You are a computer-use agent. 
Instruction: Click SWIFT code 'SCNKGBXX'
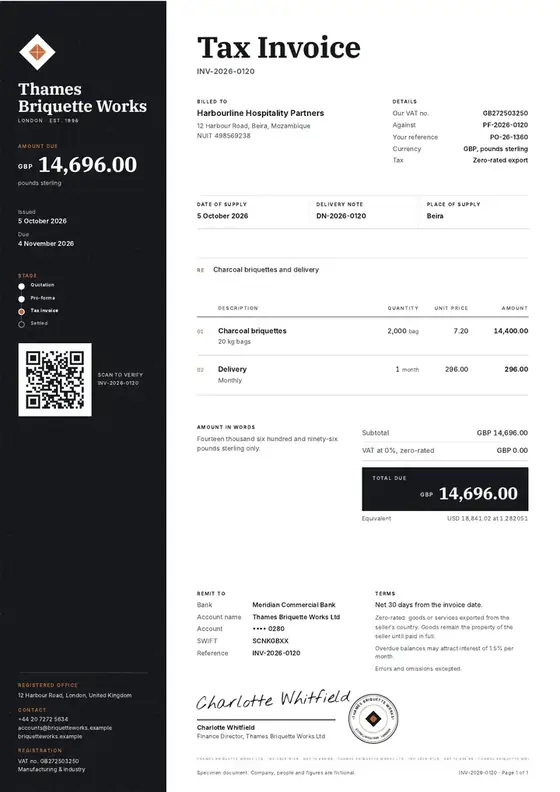[x=271, y=641]
